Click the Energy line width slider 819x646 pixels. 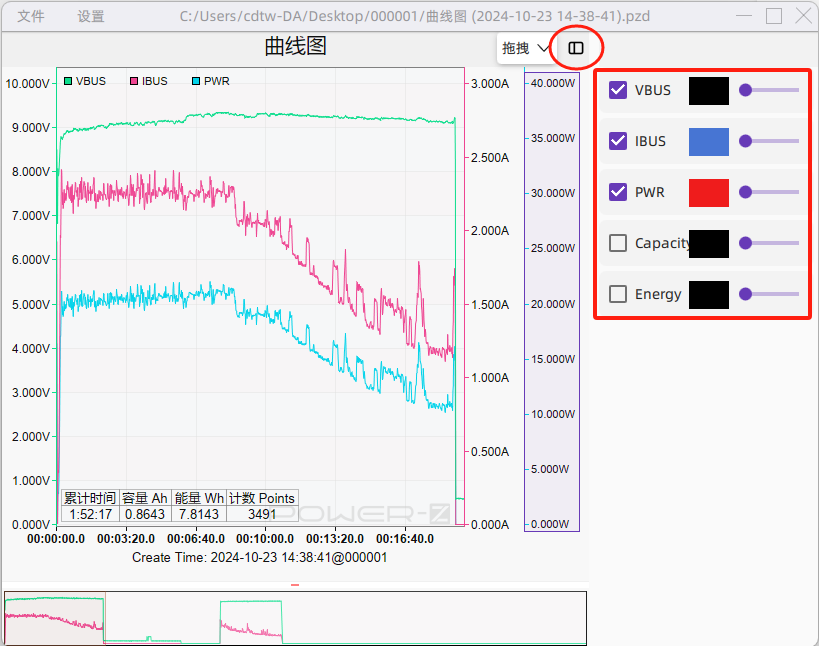769,294
